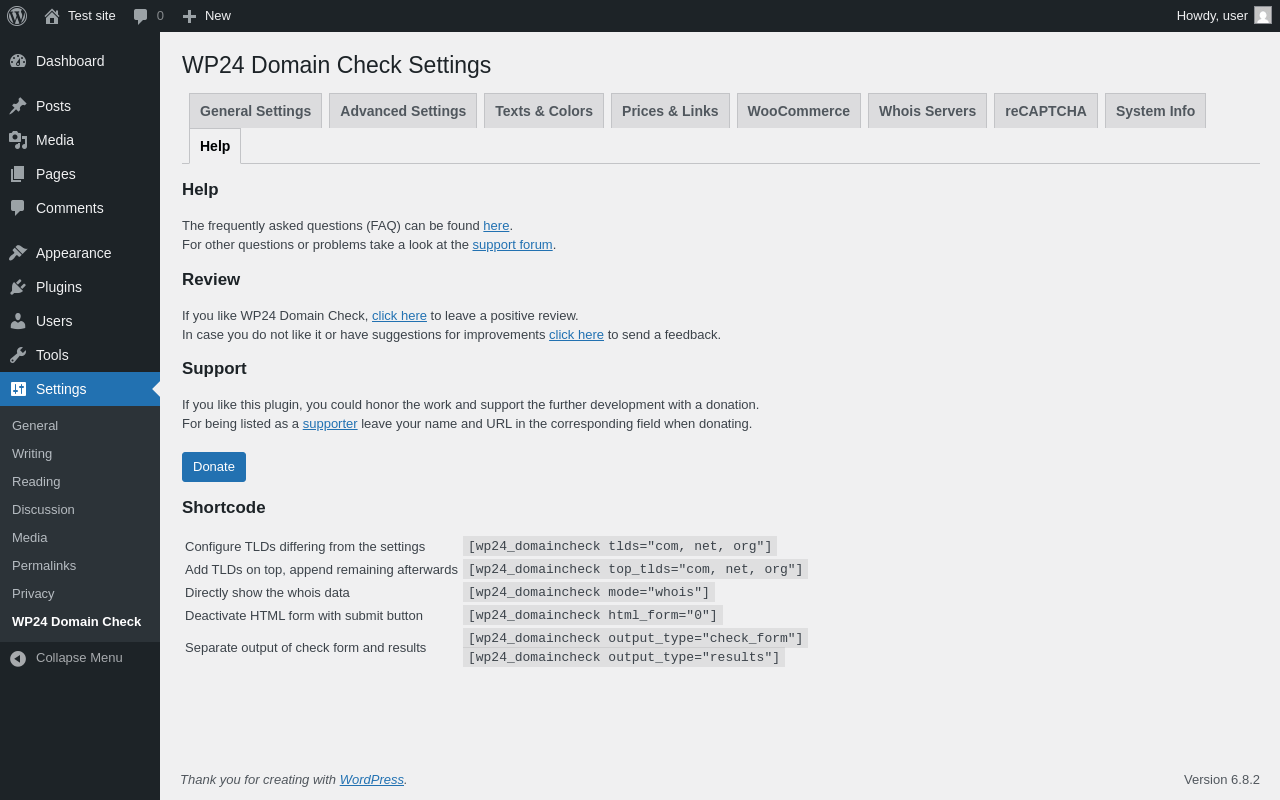The height and width of the screenshot is (800, 1280).
Task: Select the Help tab
Action: [x=215, y=146]
